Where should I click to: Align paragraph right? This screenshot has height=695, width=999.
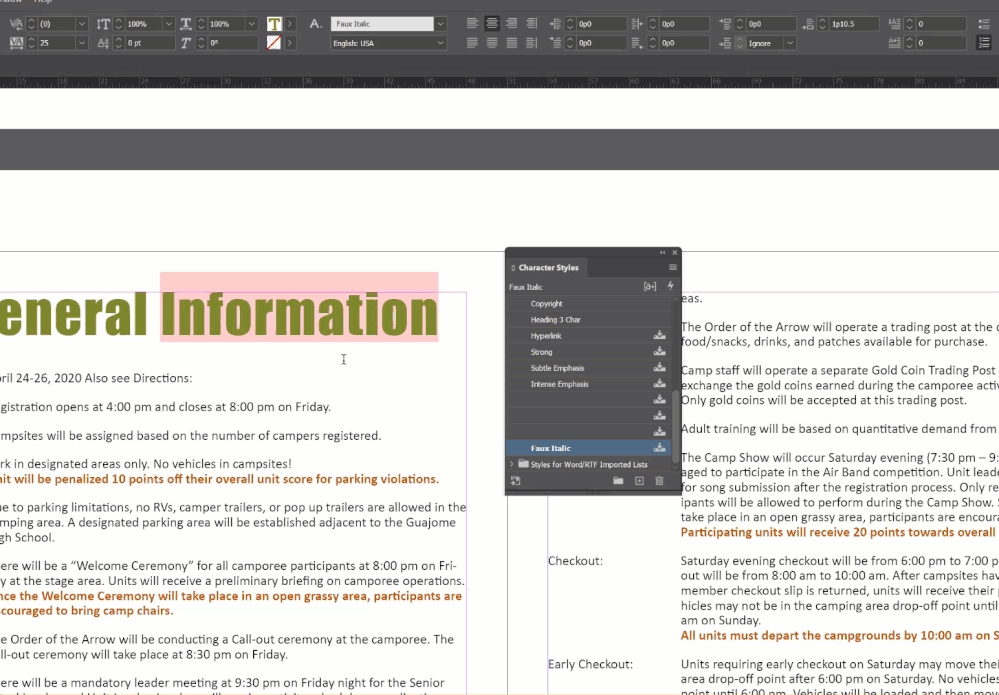(x=512, y=24)
